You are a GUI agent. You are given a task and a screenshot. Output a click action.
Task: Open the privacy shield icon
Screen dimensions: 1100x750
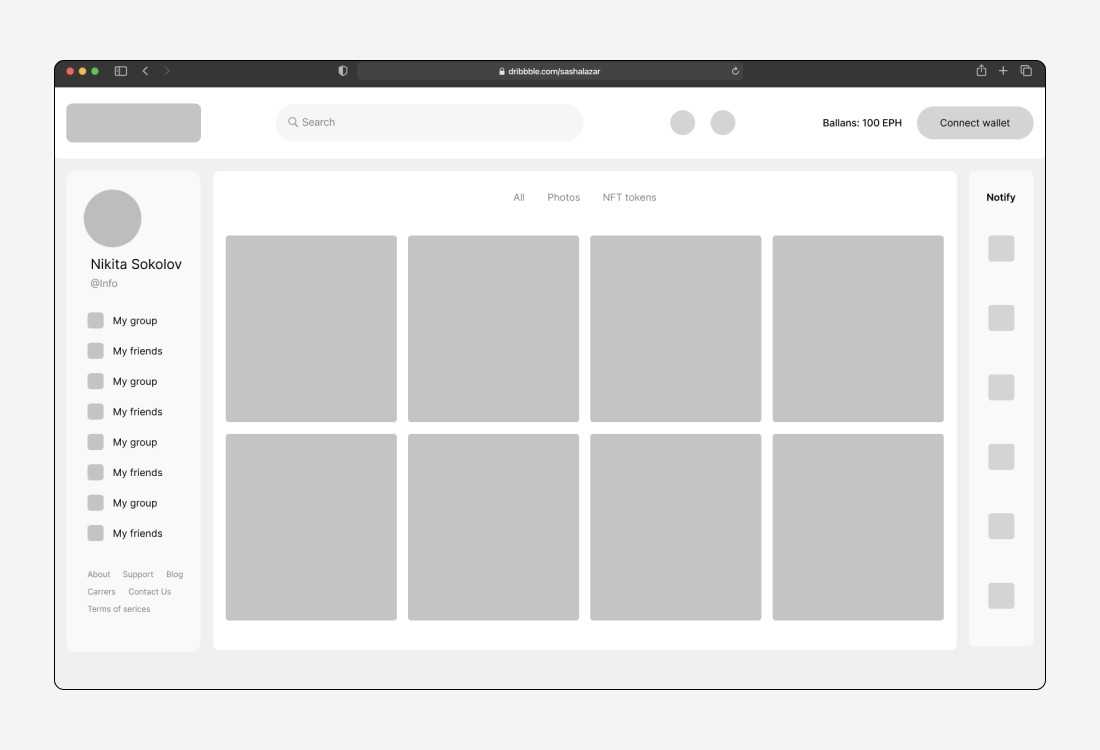pos(343,71)
